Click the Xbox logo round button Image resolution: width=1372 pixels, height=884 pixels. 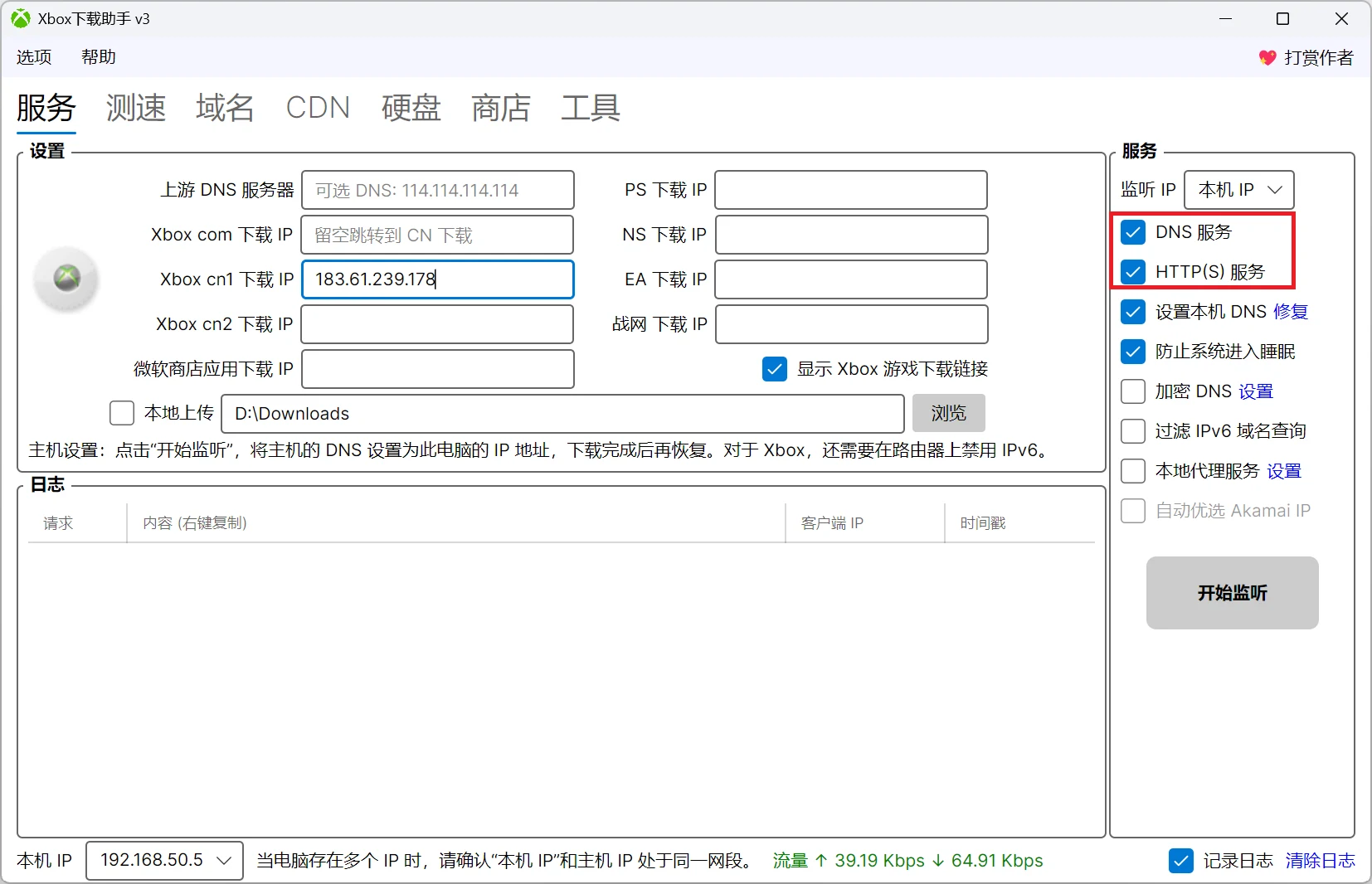click(66, 279)
